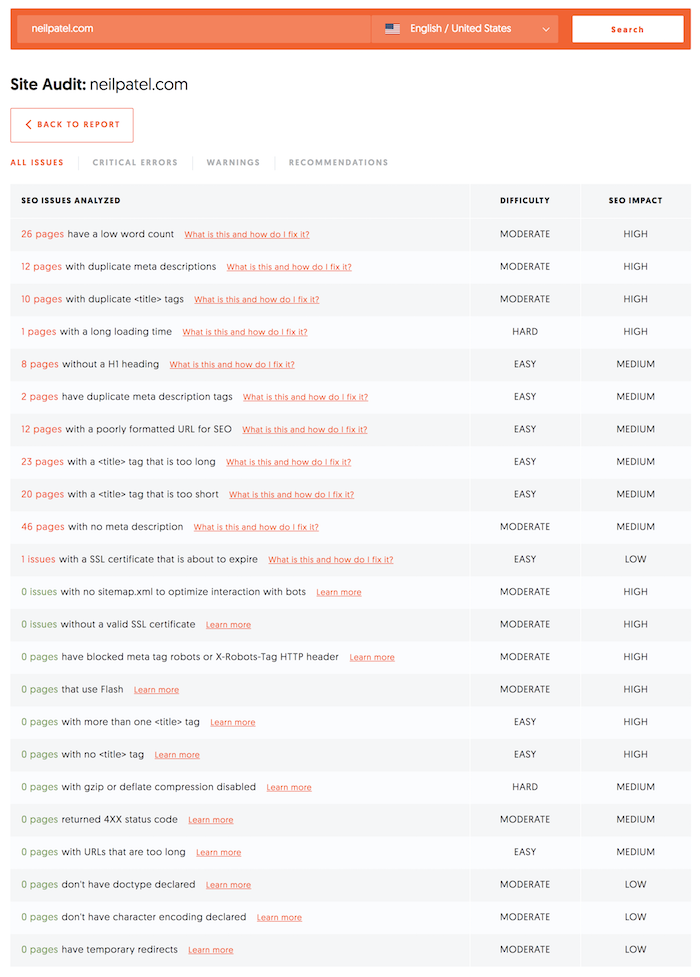Click Learn more for gzip compression disabled
The width and height of the screenshot is (700, 977).
click(289, 788)
